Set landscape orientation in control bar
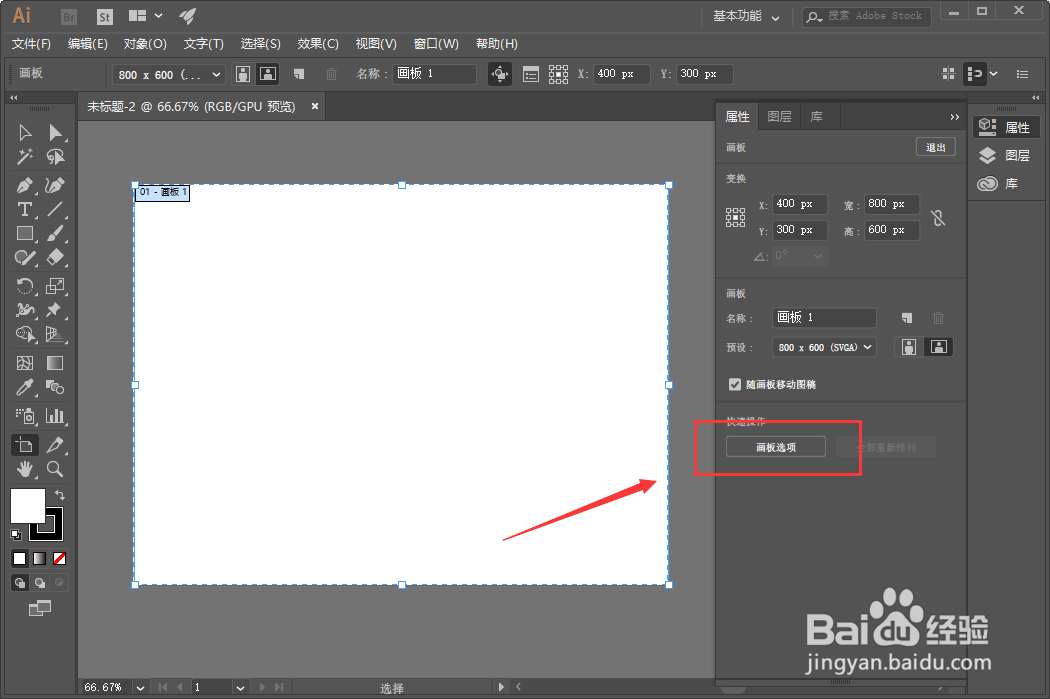Screen dimensions: 1050x699 (268, 74)
